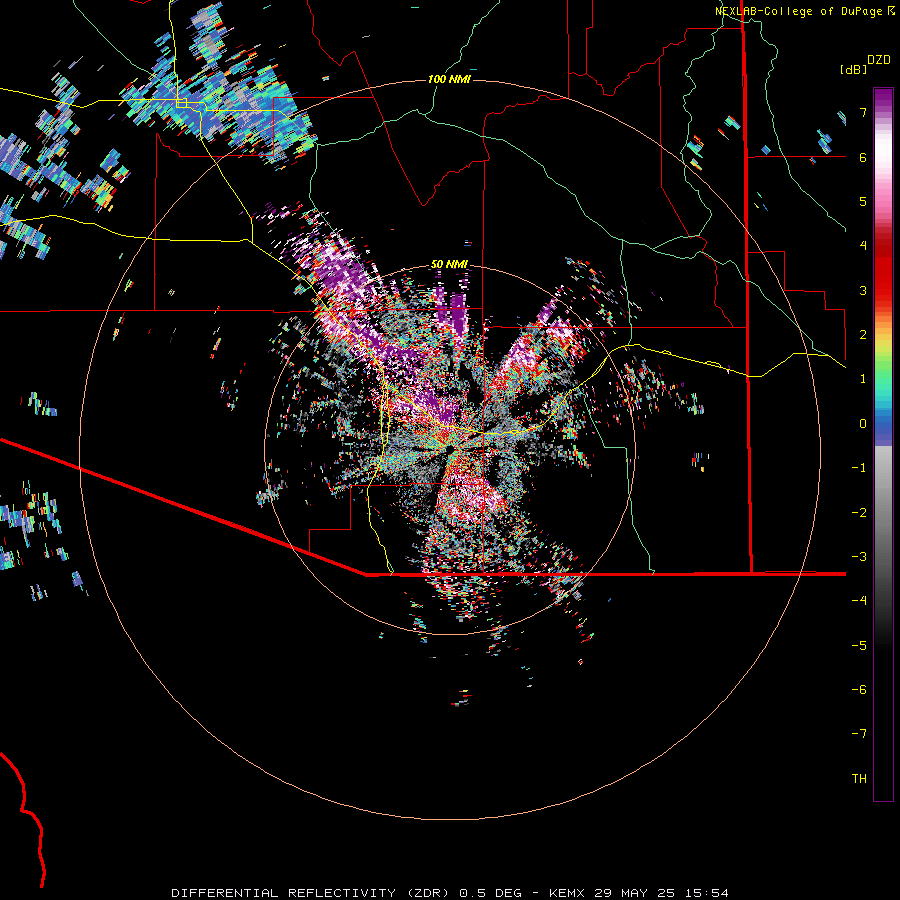Viewport: 900px width, 900px height.
Task: Click the -4 value on color scale
Action: [859, 601]
